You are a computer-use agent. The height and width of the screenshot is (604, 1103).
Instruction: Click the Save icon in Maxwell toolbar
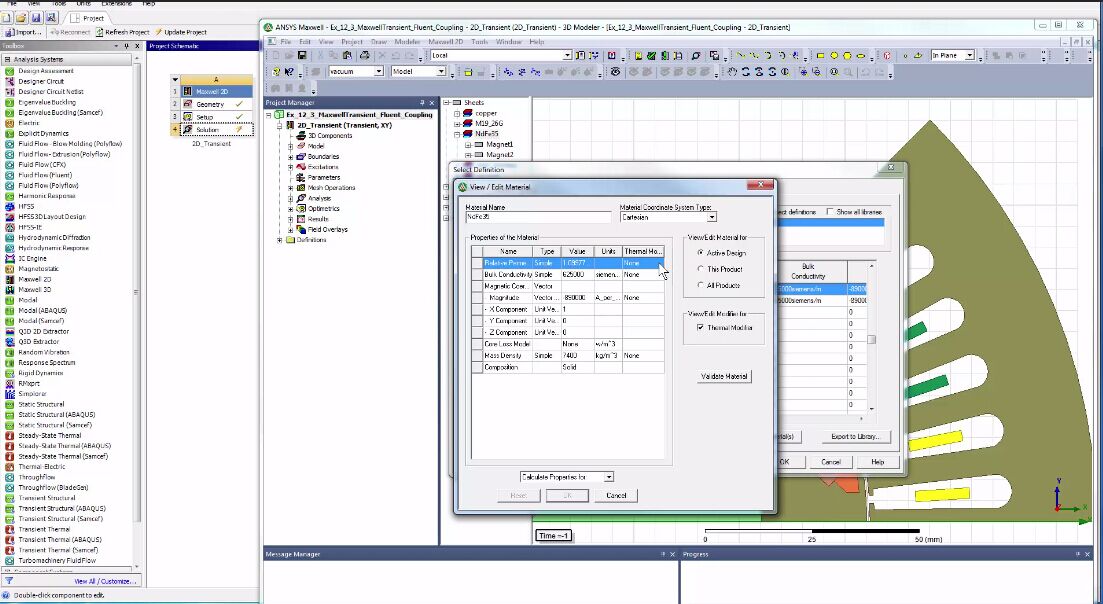click(302, 56)
